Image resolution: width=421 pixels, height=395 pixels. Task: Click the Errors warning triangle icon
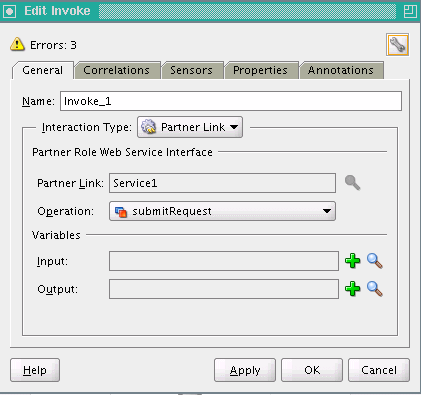pyautogui.click(x=17, y=44)
